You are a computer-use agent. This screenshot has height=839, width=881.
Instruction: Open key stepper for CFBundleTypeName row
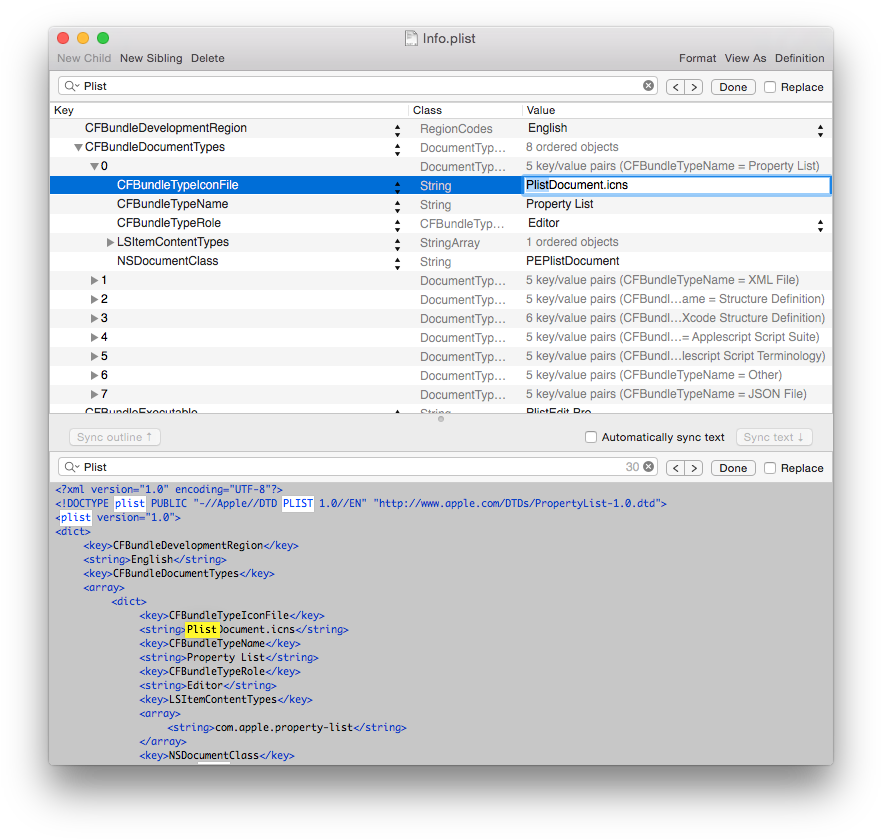point(397,206)
